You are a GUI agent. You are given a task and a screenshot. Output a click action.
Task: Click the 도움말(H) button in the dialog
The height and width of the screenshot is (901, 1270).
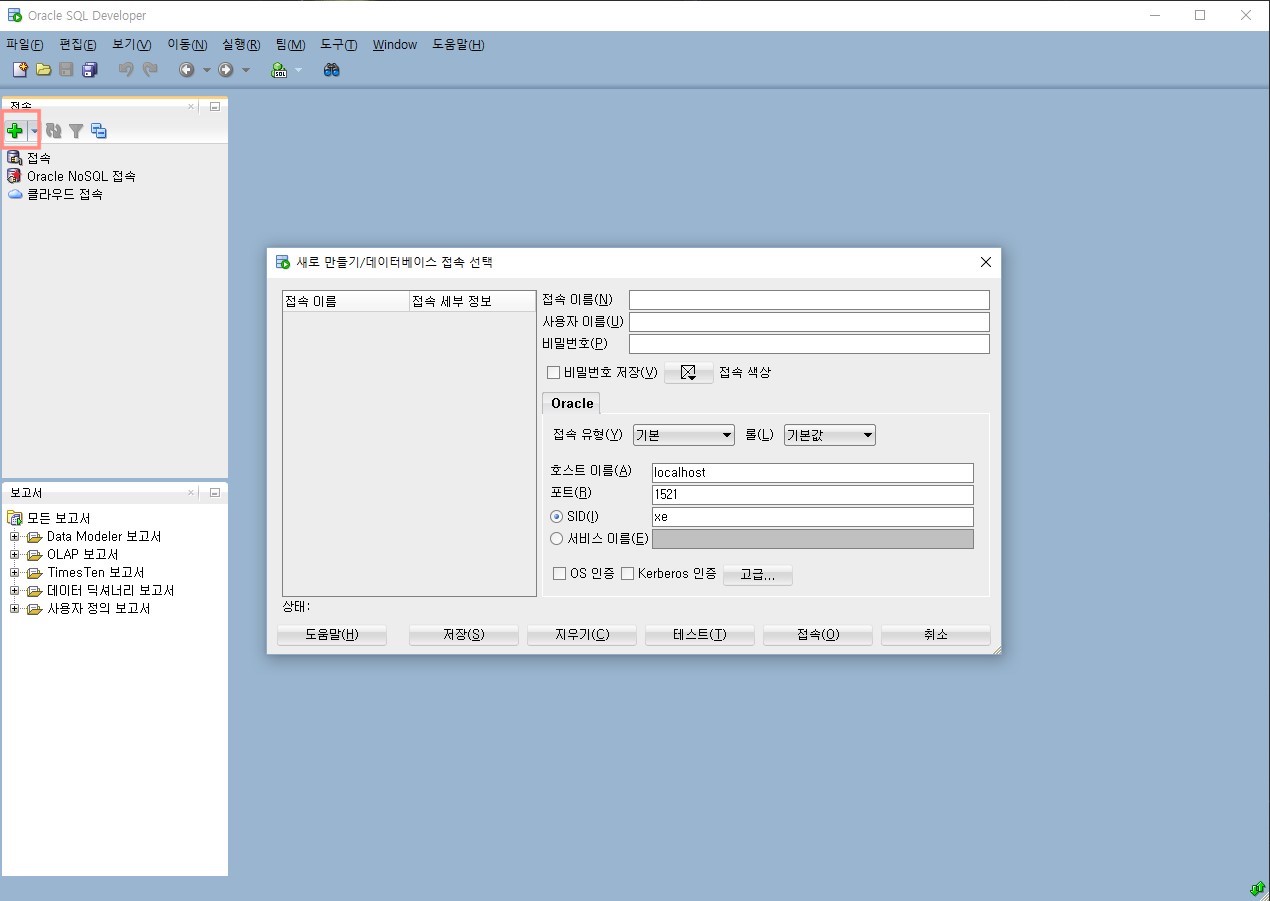click(332, 635)
